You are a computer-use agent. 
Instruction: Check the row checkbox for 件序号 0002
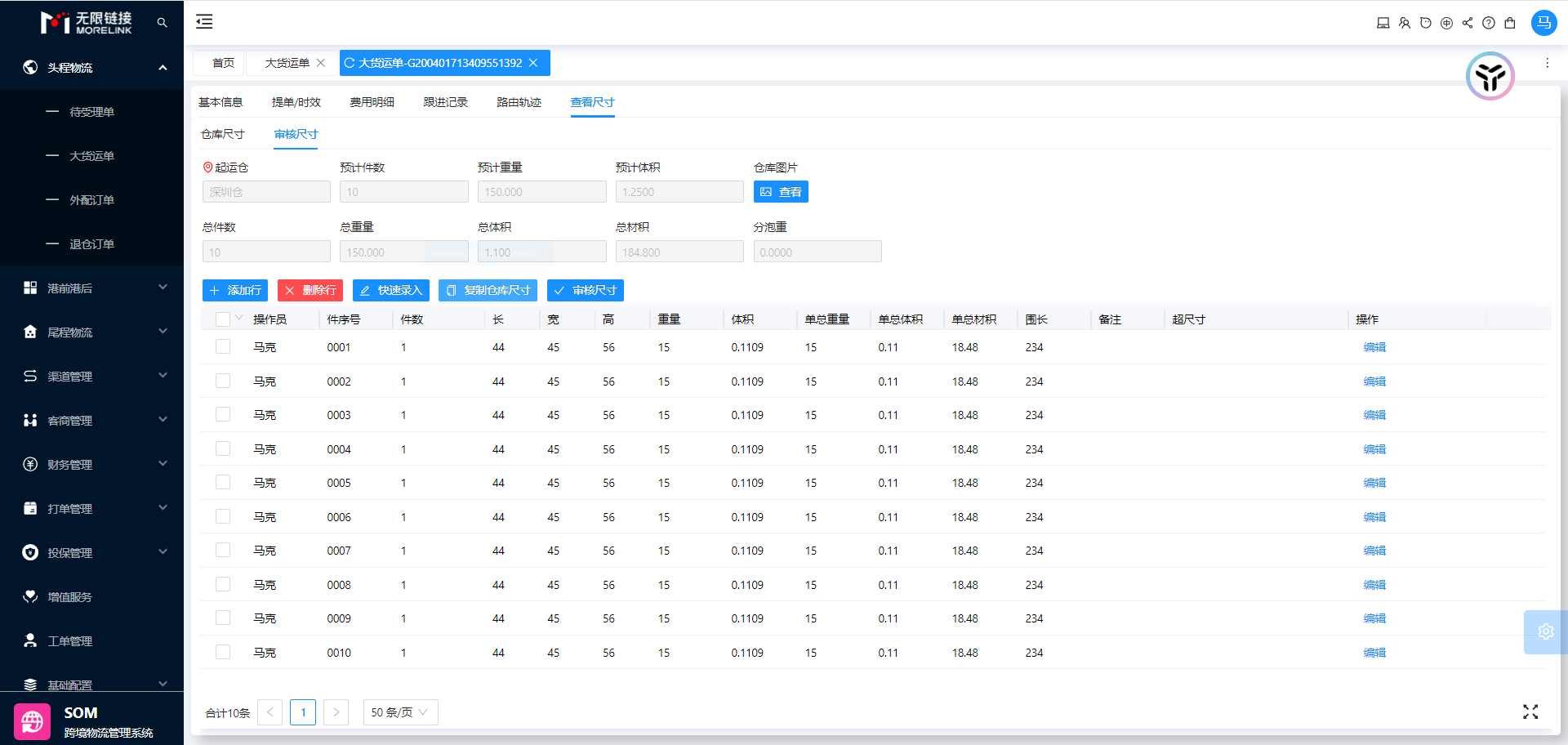point(223,381)
